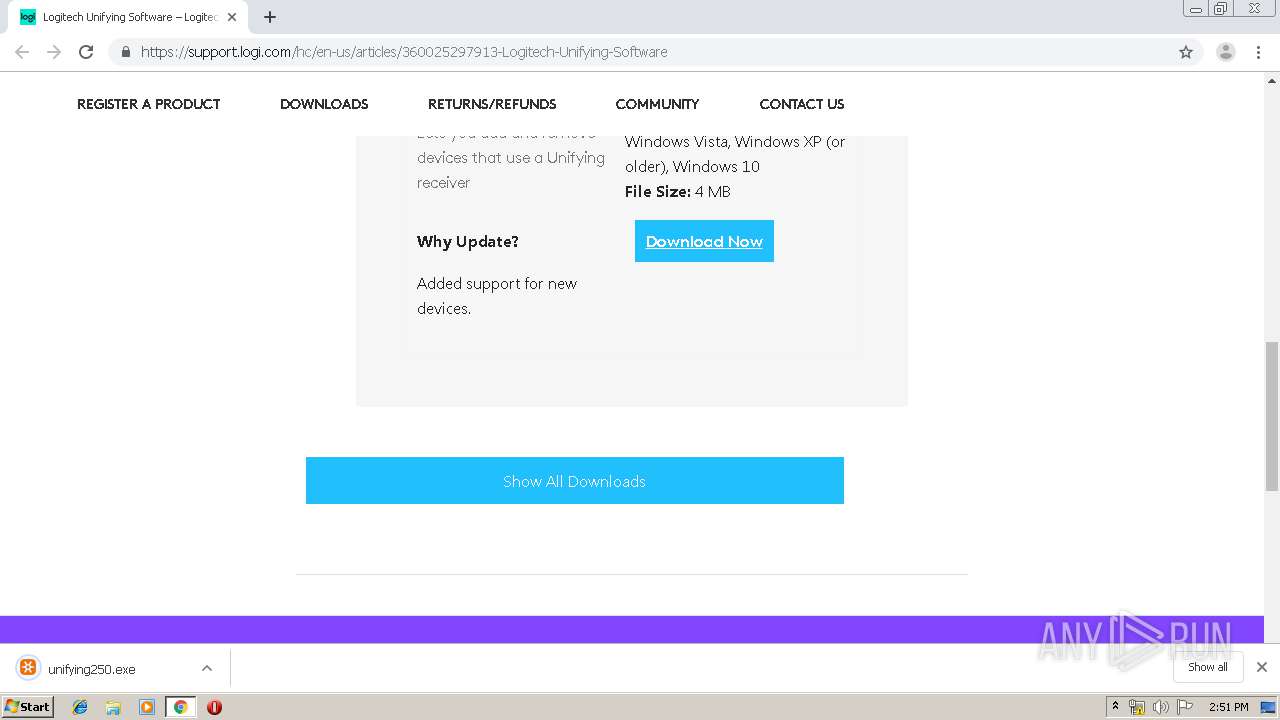This screenshot has height=720, width=1280.
Task: Open a new tab with the plus button
Action: 270,17
